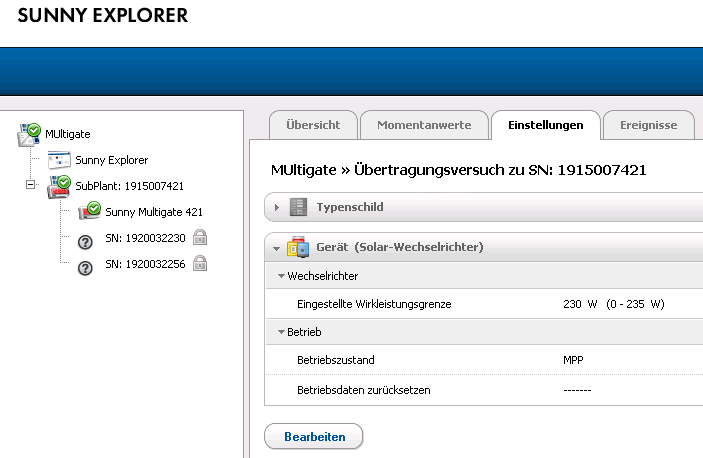Click the MUltigate plant icon in tree
The width and height of the screenshot is (703, 458).
(29, 135)
